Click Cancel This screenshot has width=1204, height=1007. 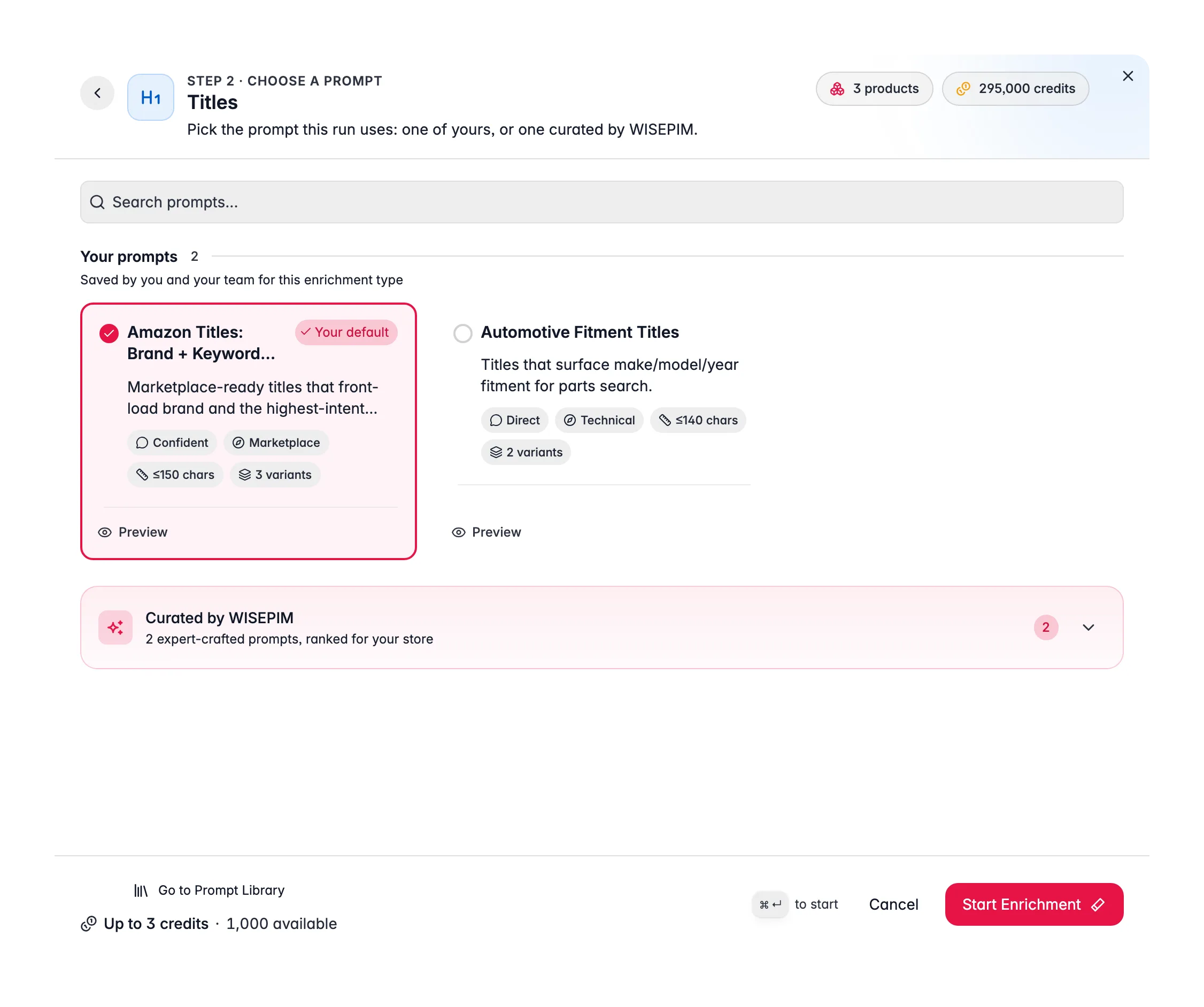pos(893,904)
